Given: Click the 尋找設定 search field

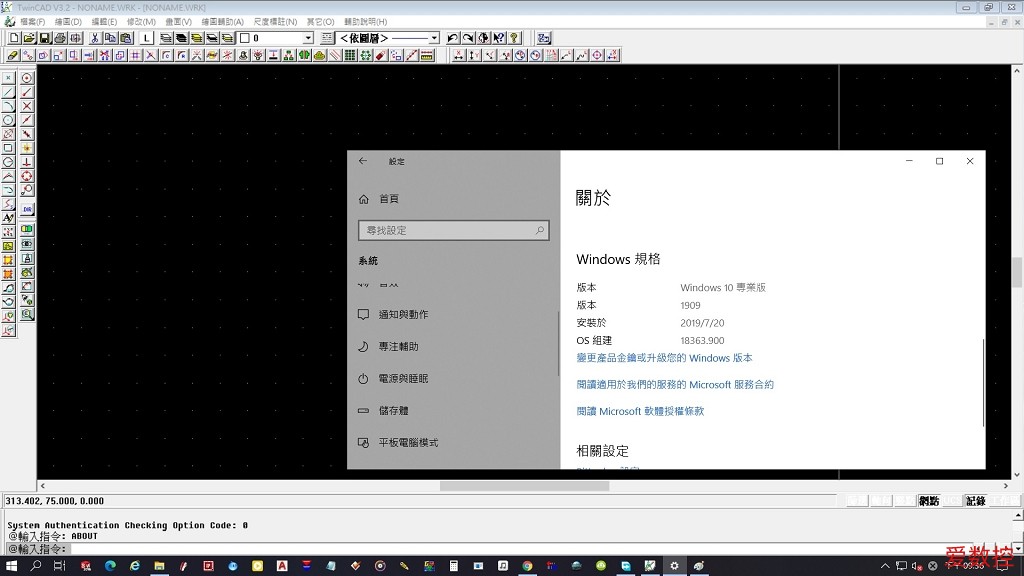Looking at the screenshot, I should coord(453,230).
